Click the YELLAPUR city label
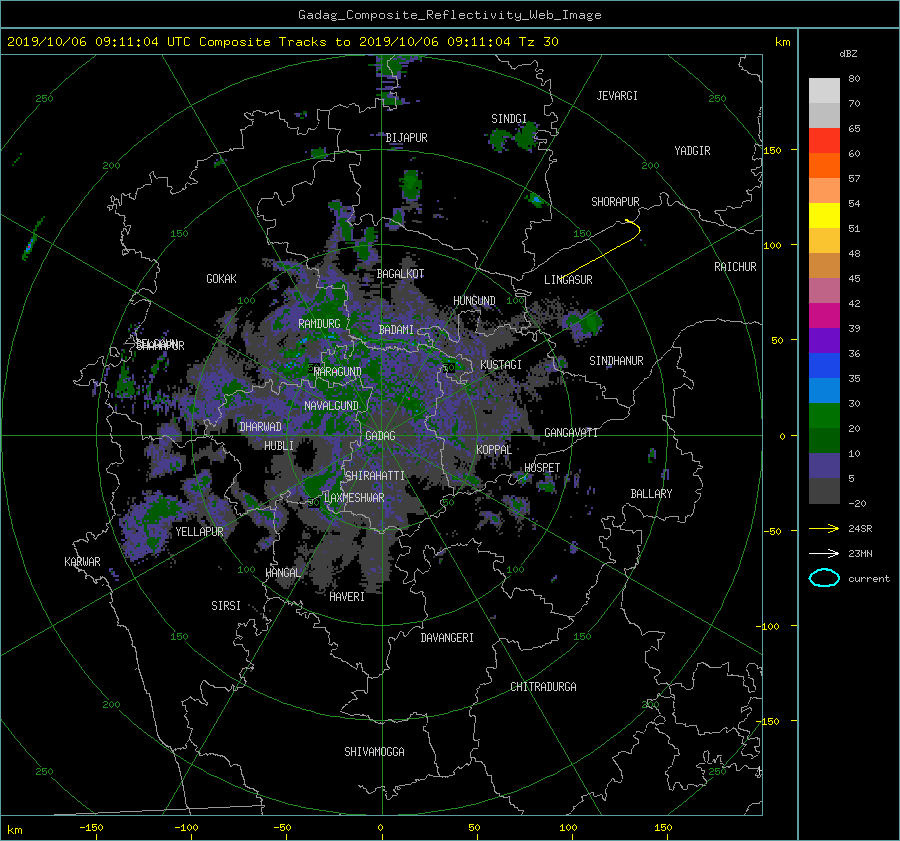This screenshot has height=841, width=900. (200, 532)
